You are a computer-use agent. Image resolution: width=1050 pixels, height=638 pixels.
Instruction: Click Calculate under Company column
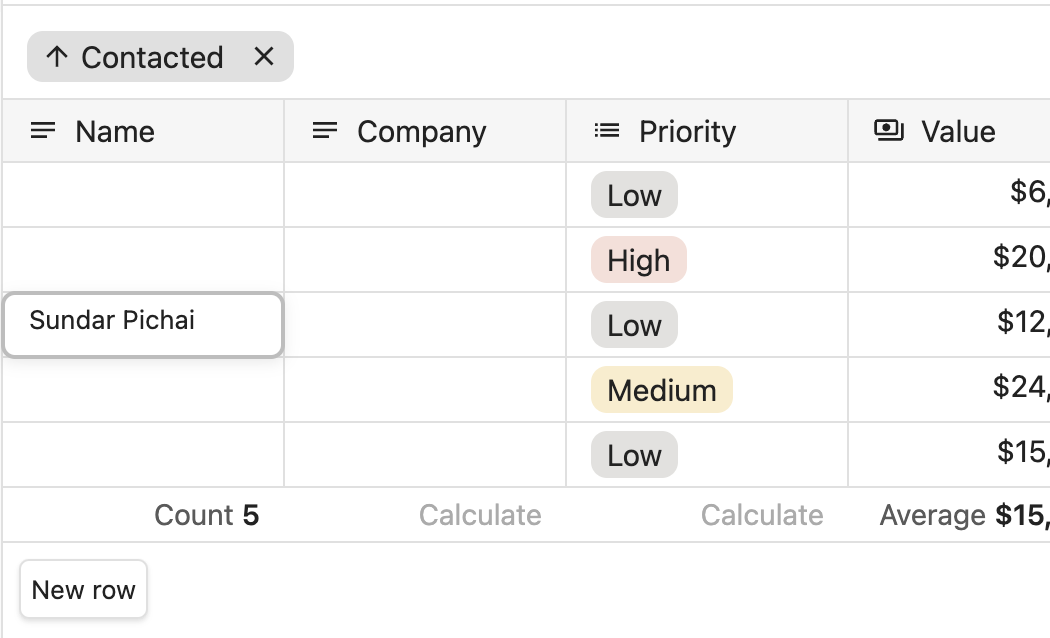coord(480,515)
